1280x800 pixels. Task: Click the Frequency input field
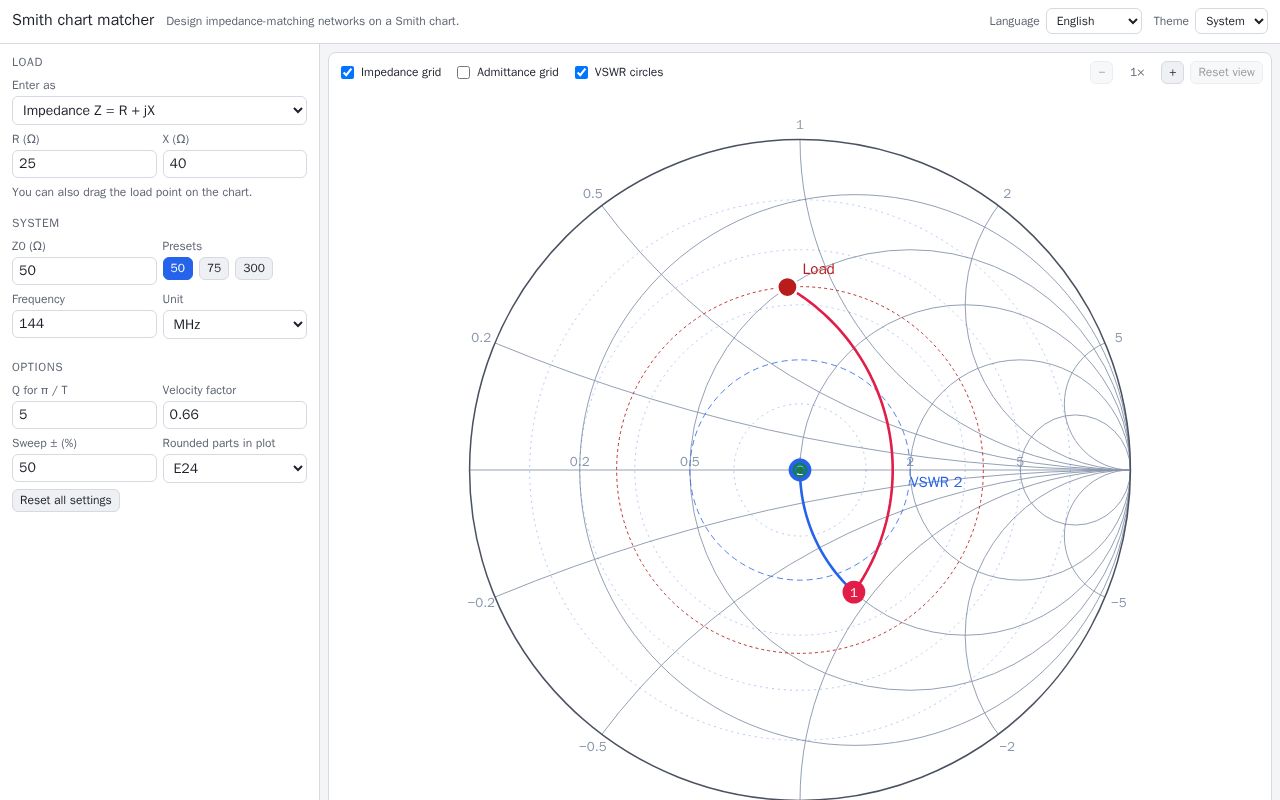click(x=84, y=324)
